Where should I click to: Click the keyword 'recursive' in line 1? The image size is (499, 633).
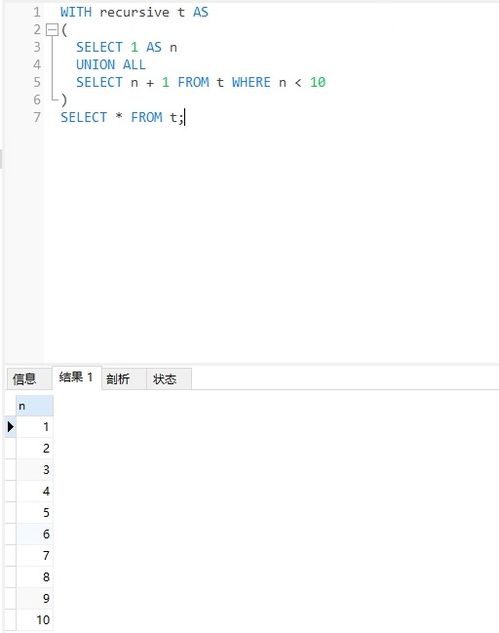coord(134,12)
